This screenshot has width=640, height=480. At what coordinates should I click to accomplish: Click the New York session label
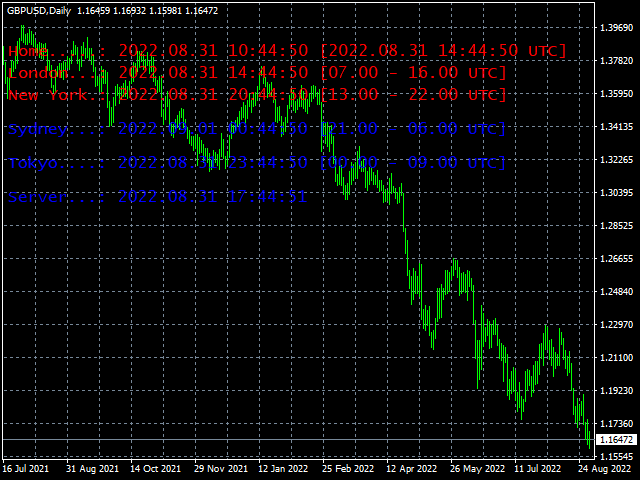[257, 95]
